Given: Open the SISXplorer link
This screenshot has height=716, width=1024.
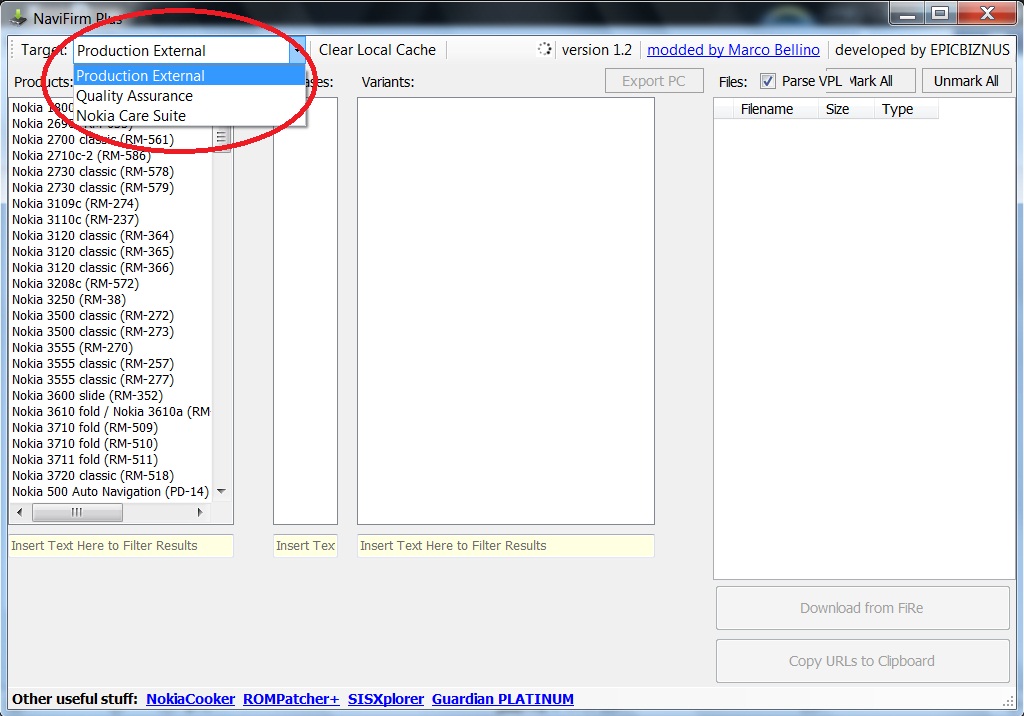Looking at the screenshot, I should pos(385,699).
